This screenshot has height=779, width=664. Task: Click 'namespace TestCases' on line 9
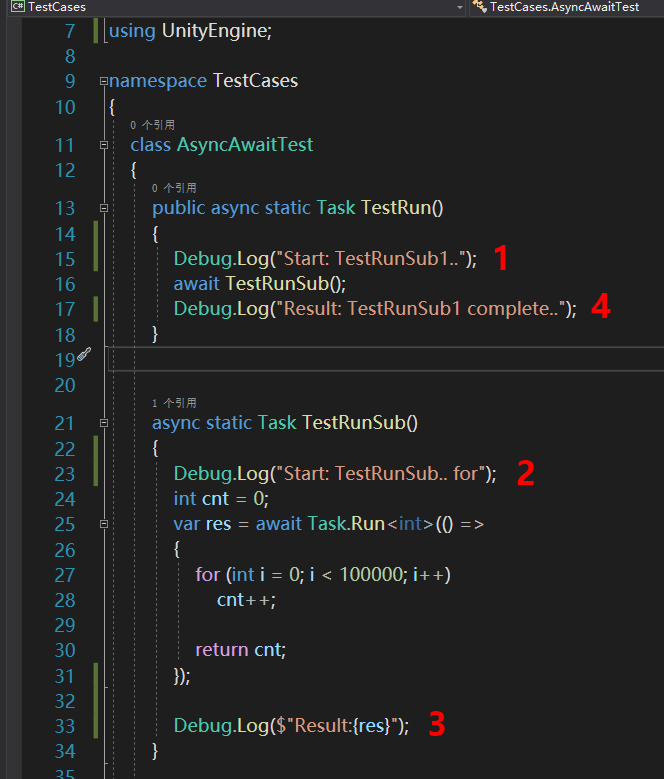pyautogui.click(x=203, y=81)
